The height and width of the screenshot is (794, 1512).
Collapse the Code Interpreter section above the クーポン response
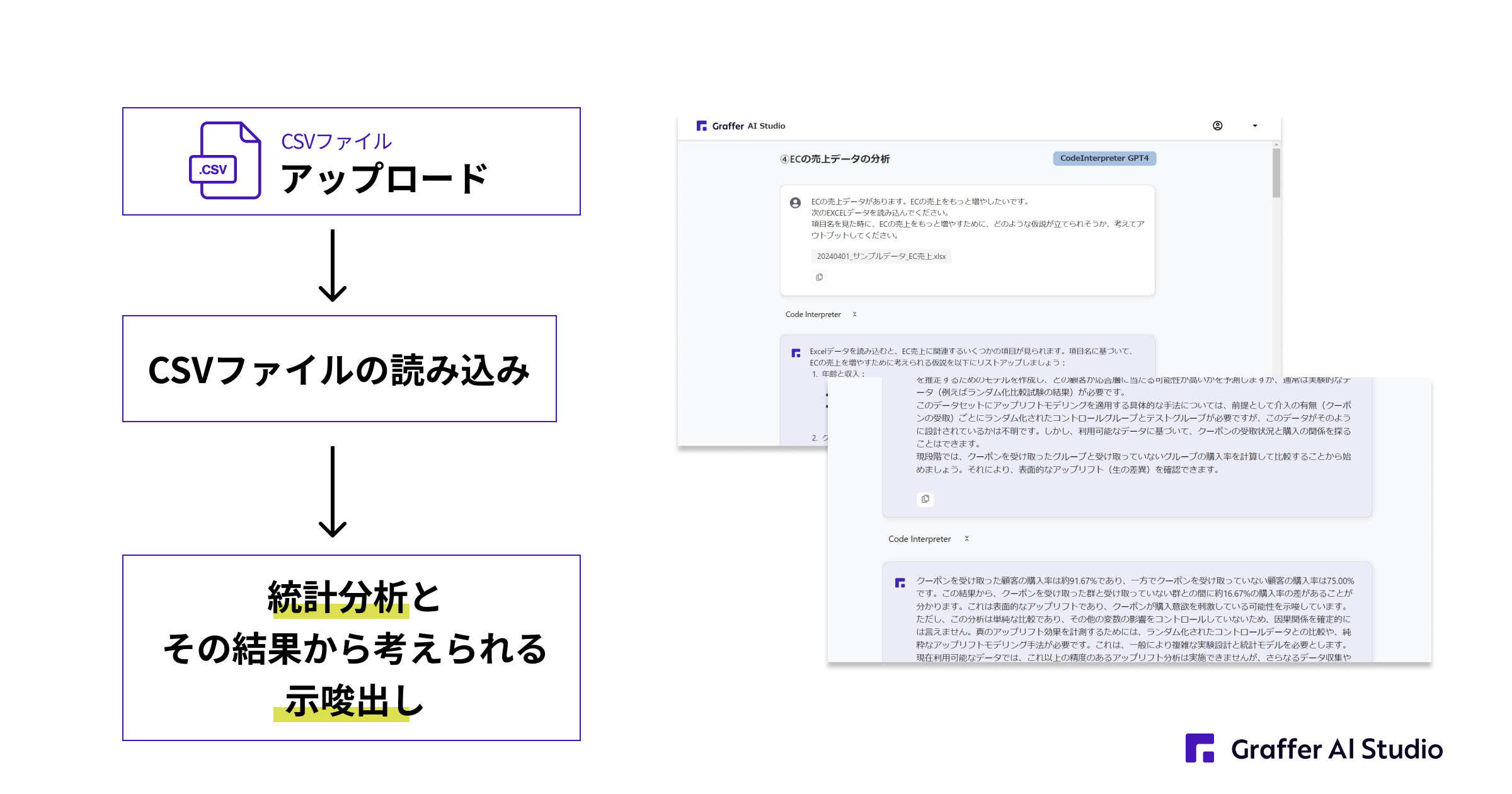point(966,539)
